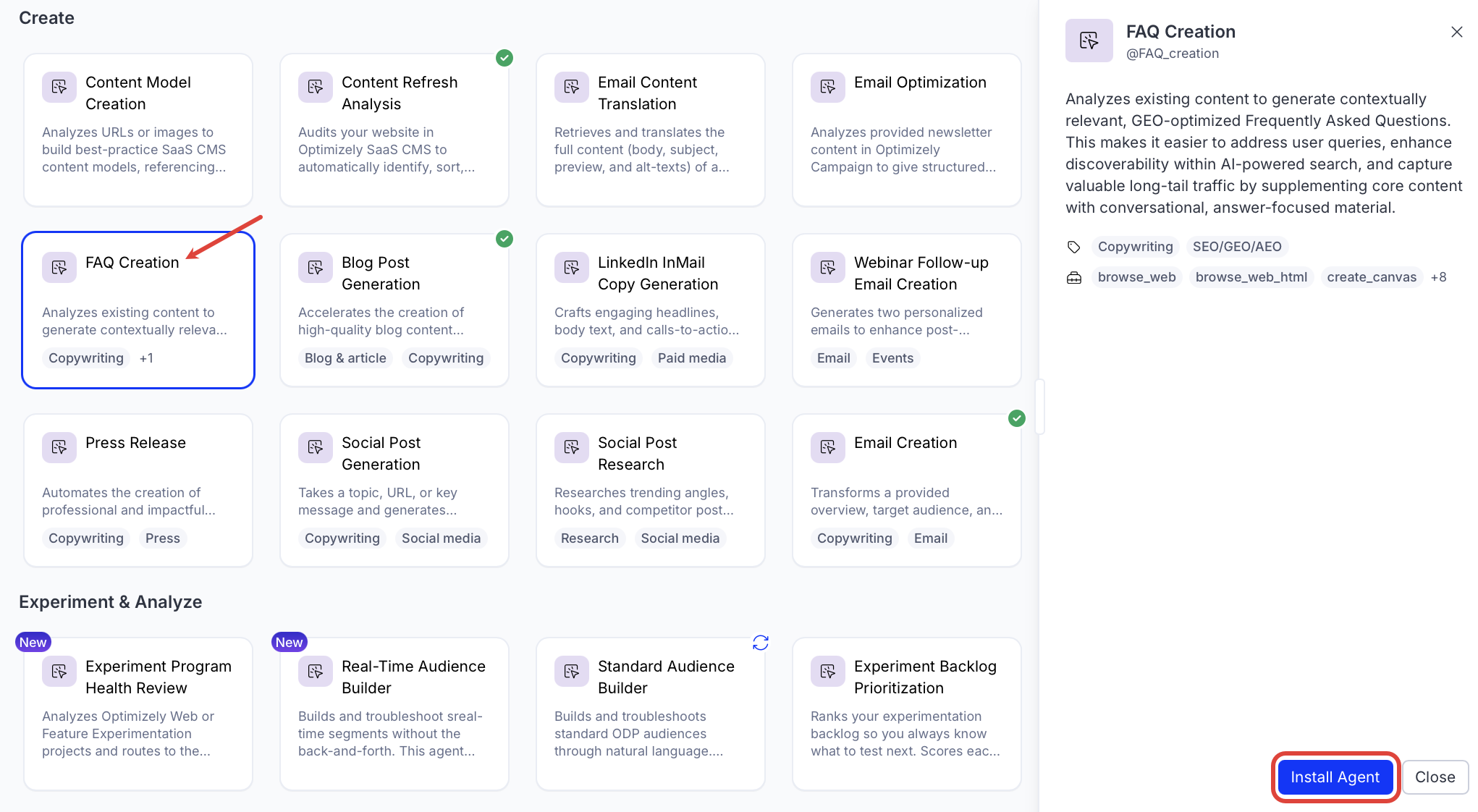Click the Experiment & Analyze section heading

[x=111, y=602]
